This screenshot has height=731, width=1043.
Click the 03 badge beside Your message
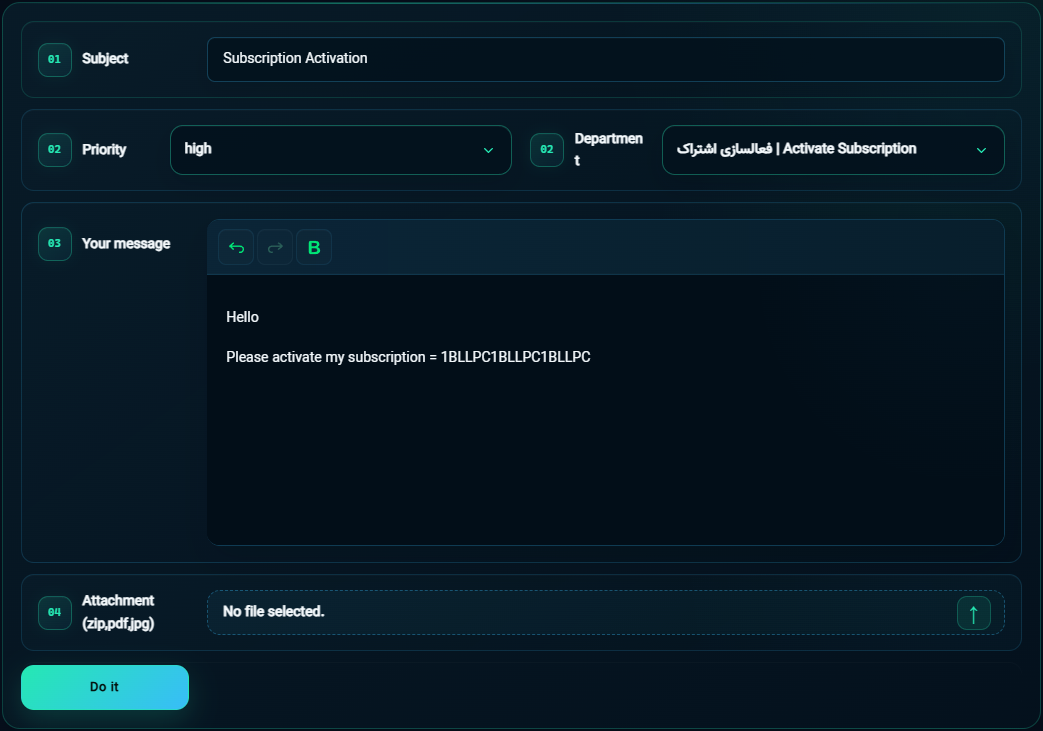(55, 243)
